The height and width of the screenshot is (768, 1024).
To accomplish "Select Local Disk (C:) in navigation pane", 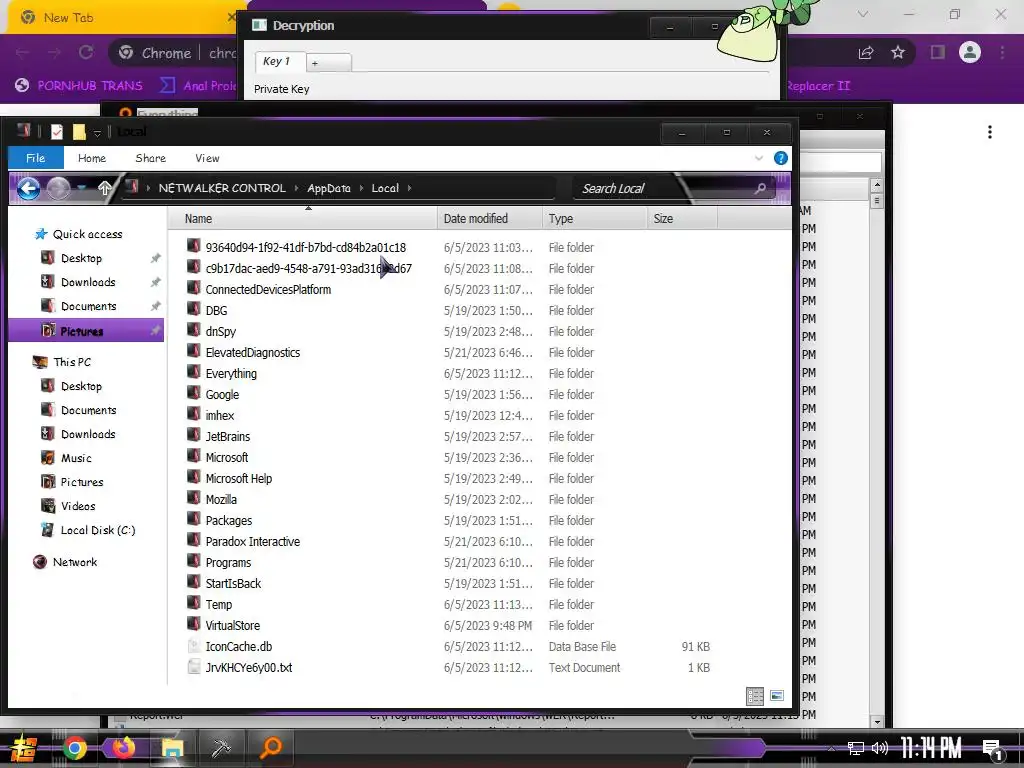I will [x=98, y=530].
